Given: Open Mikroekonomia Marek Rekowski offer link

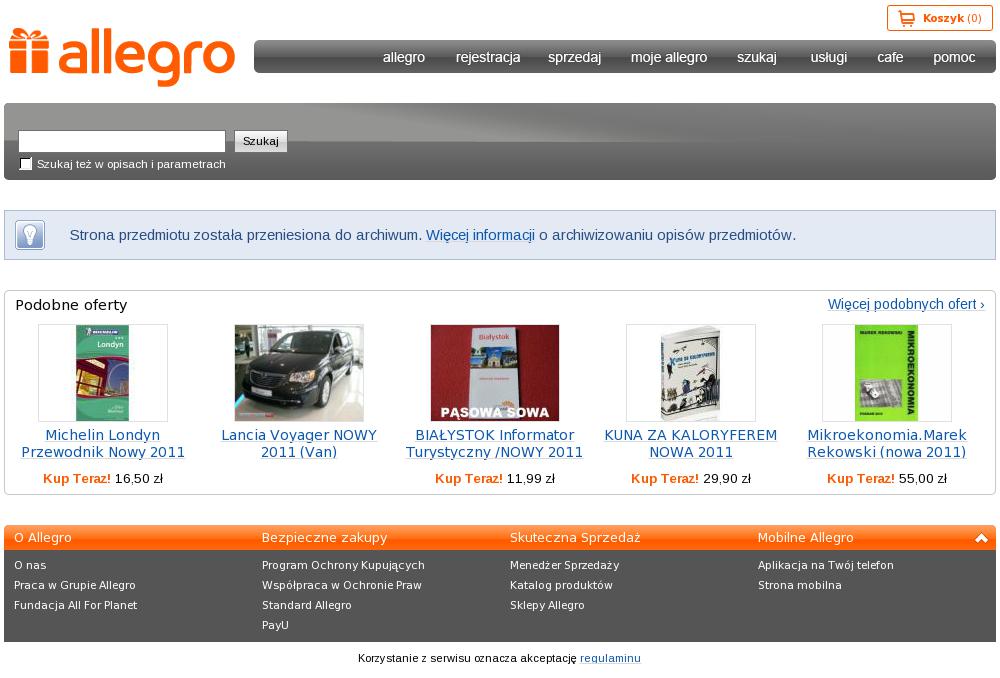Looking at the screenshot, I should (886, 443).
